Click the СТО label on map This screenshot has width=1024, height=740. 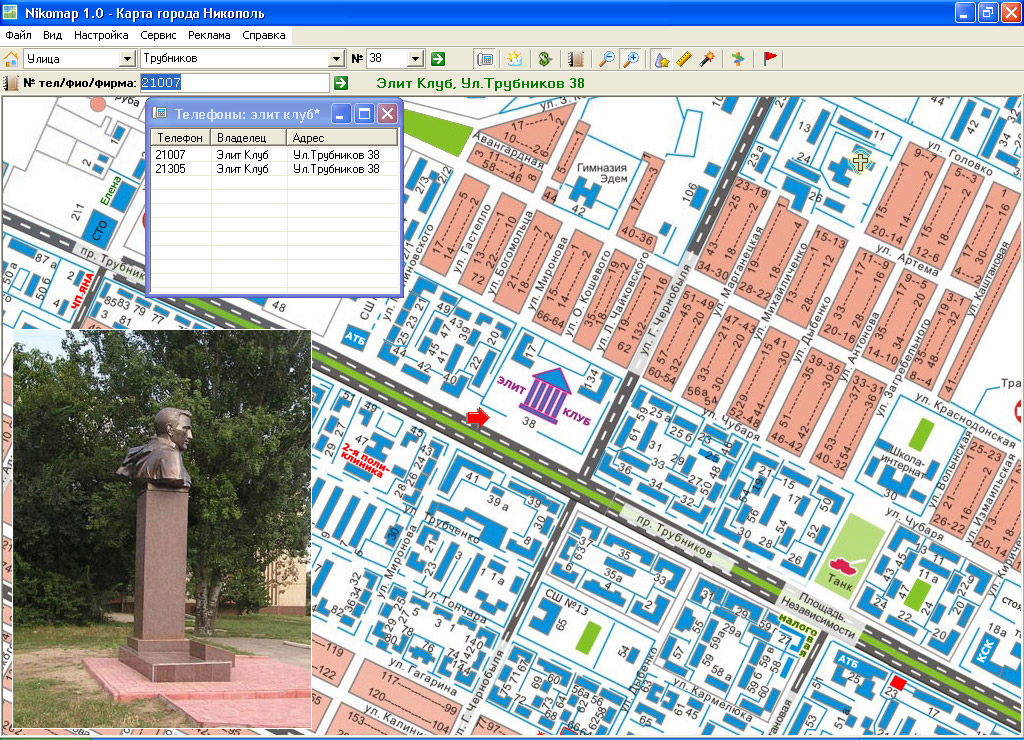coord(99,230)
